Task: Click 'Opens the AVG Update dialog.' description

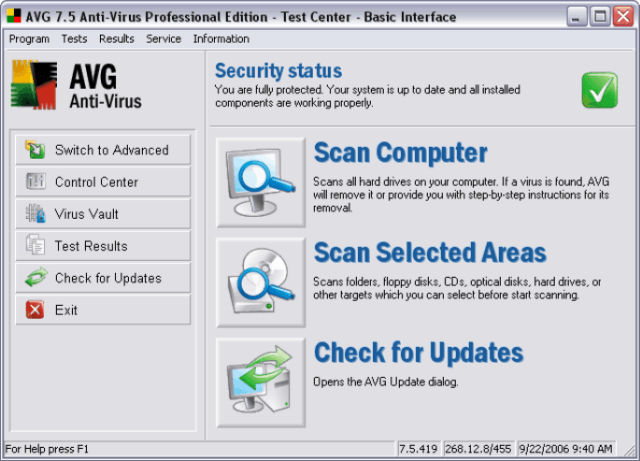Action: (386, 382)
